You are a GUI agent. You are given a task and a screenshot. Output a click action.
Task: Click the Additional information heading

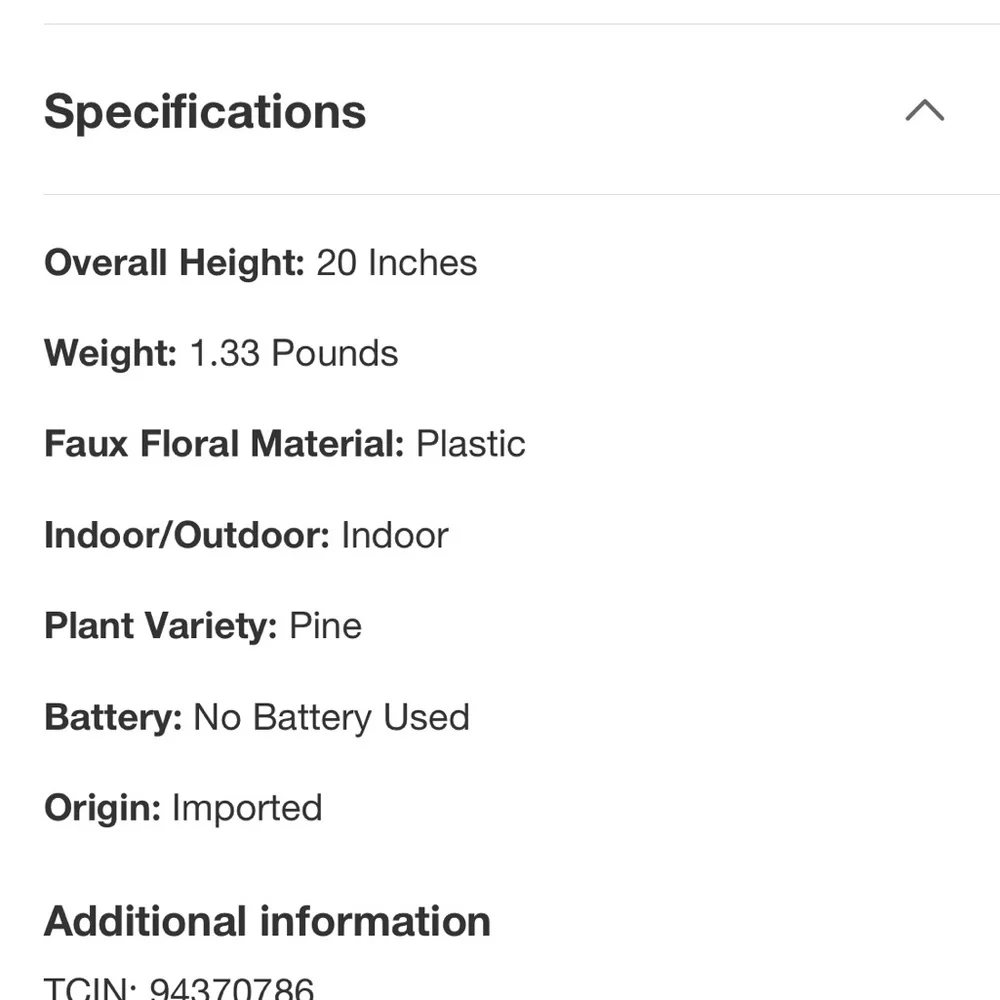click(267, 922)
